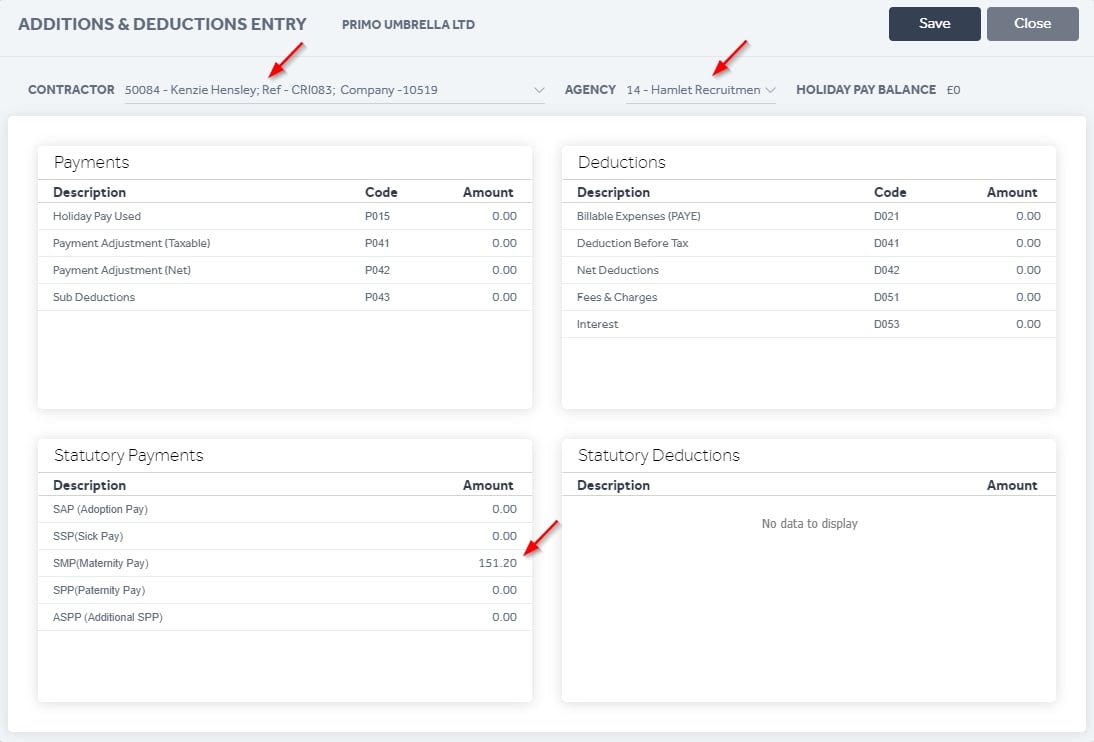Click the Deductions table Amount column header
The width and height of the screenshot is (1094, 742).
tap(1012, 192)
